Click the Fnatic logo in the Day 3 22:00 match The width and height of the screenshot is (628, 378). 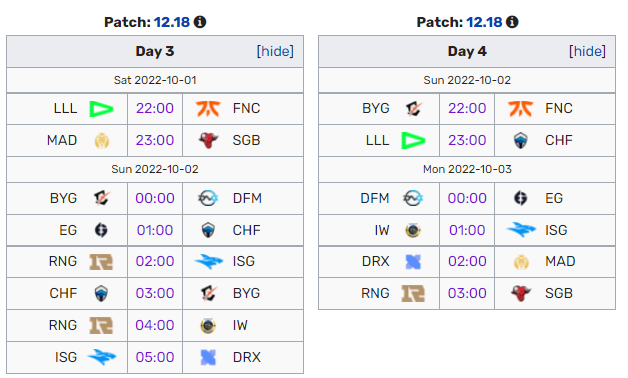pos(208,109)
